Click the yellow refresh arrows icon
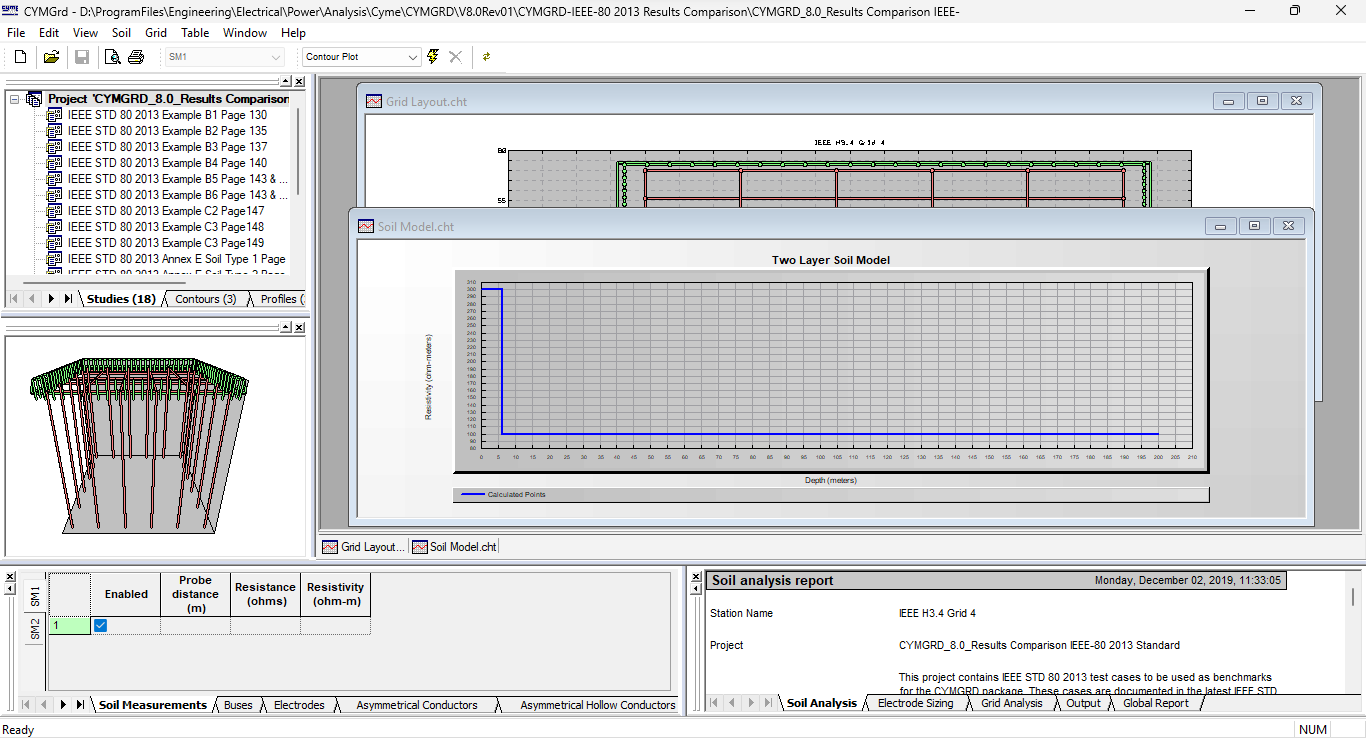Image resolution: width=1366 pixels, height=738 pixels. point(487,57)
